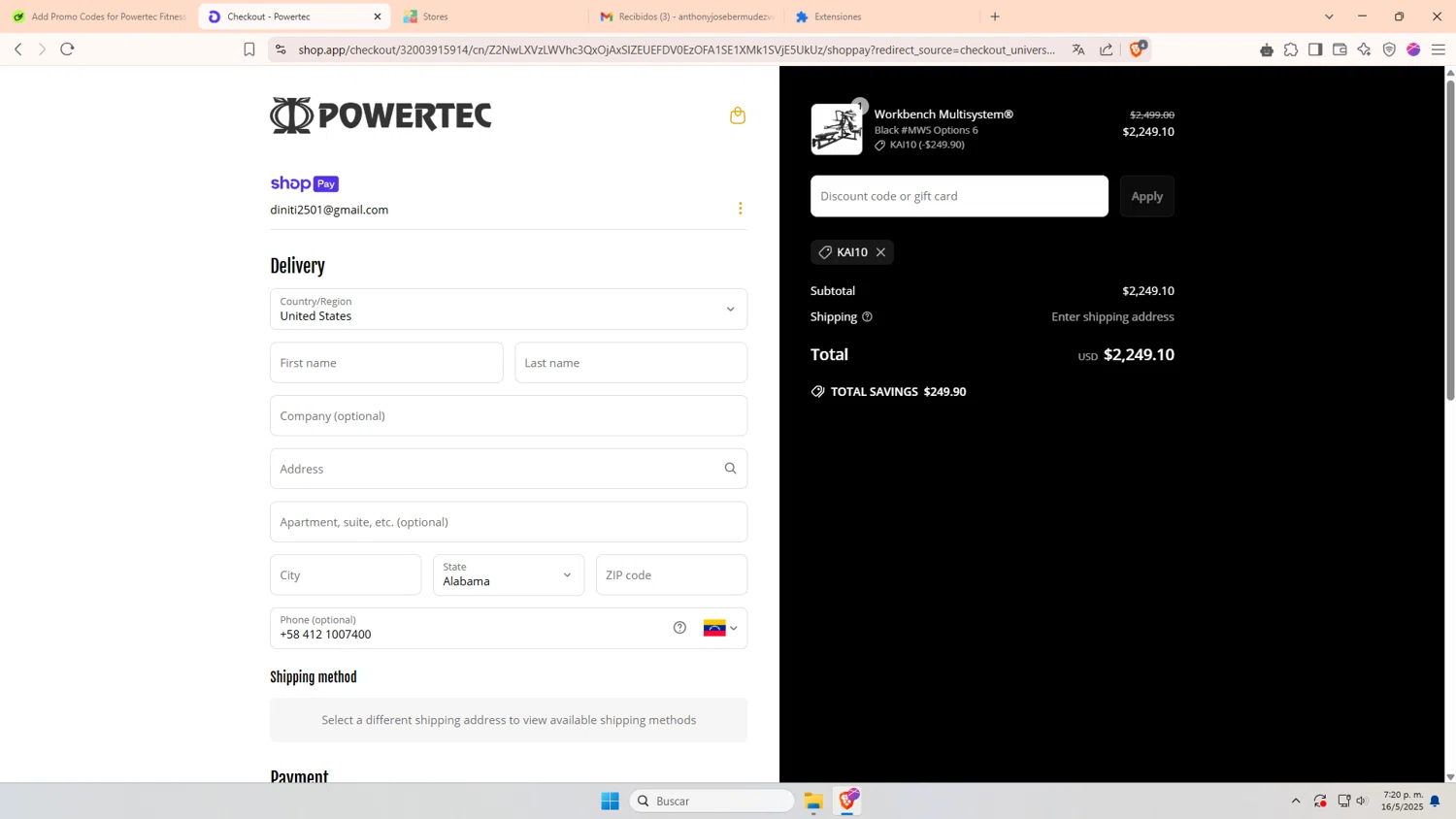
Task: Click the browser address bar URL
Action: (x=677, y=49)
